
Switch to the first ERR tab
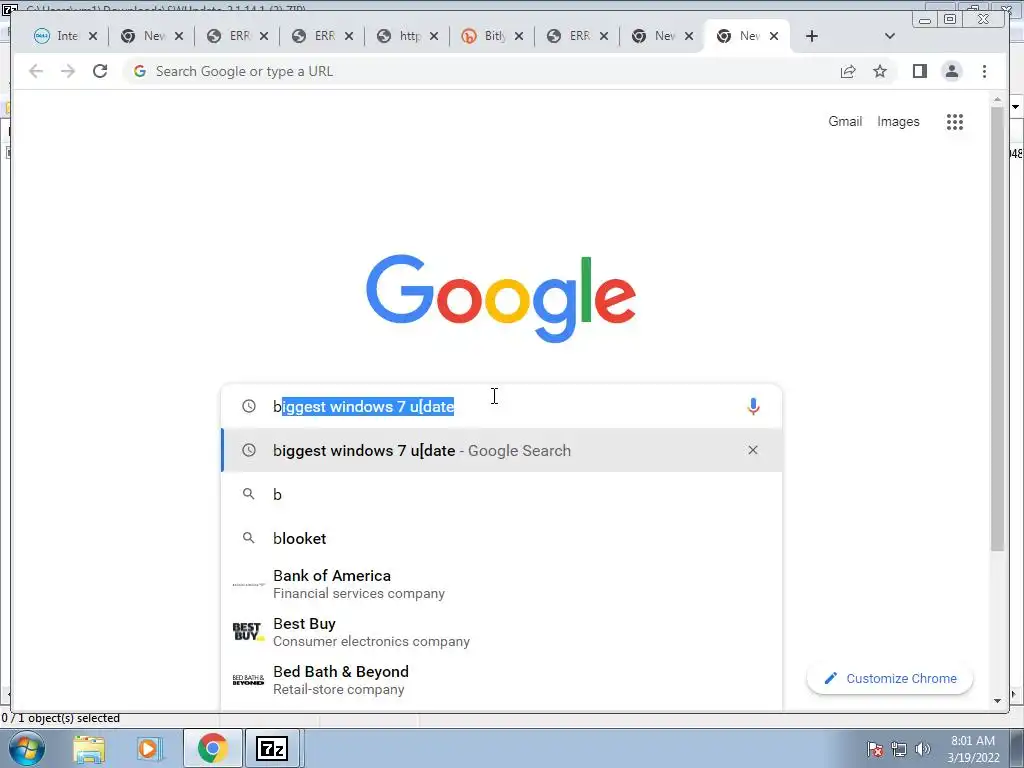230,36
